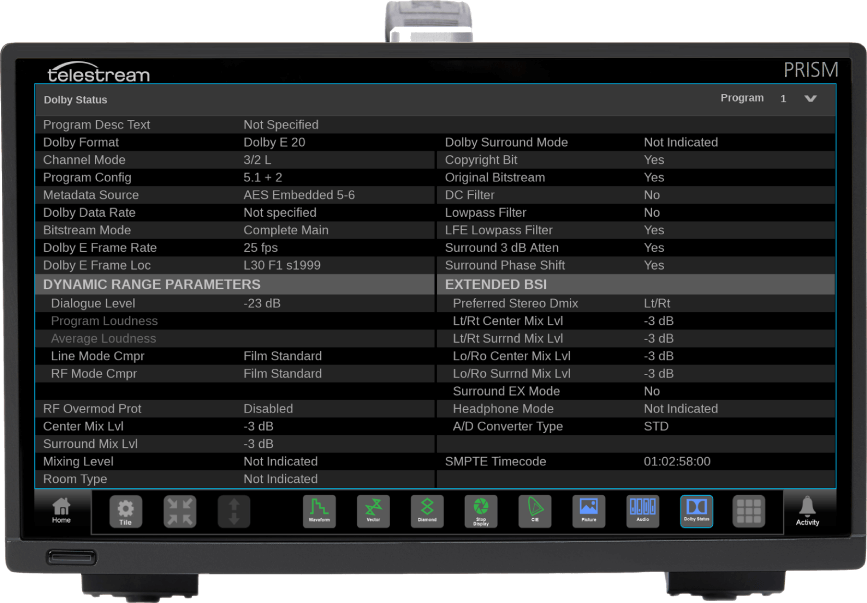Click the Program Config value '5.1 + 2'
This screenshot has height=603, width=867.
click(x=263, y=177)
